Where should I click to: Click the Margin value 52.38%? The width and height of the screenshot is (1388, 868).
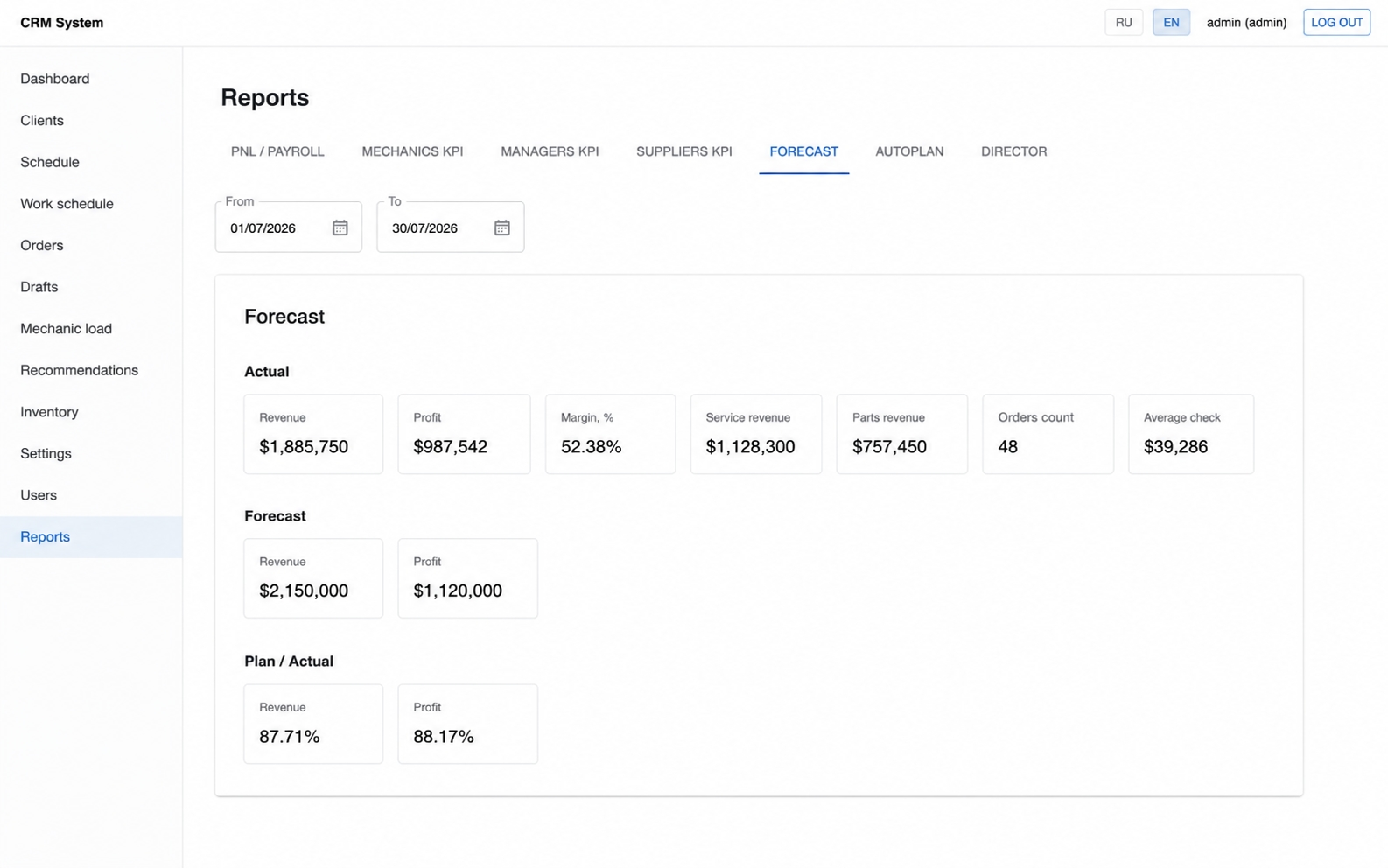pos(591,447)
